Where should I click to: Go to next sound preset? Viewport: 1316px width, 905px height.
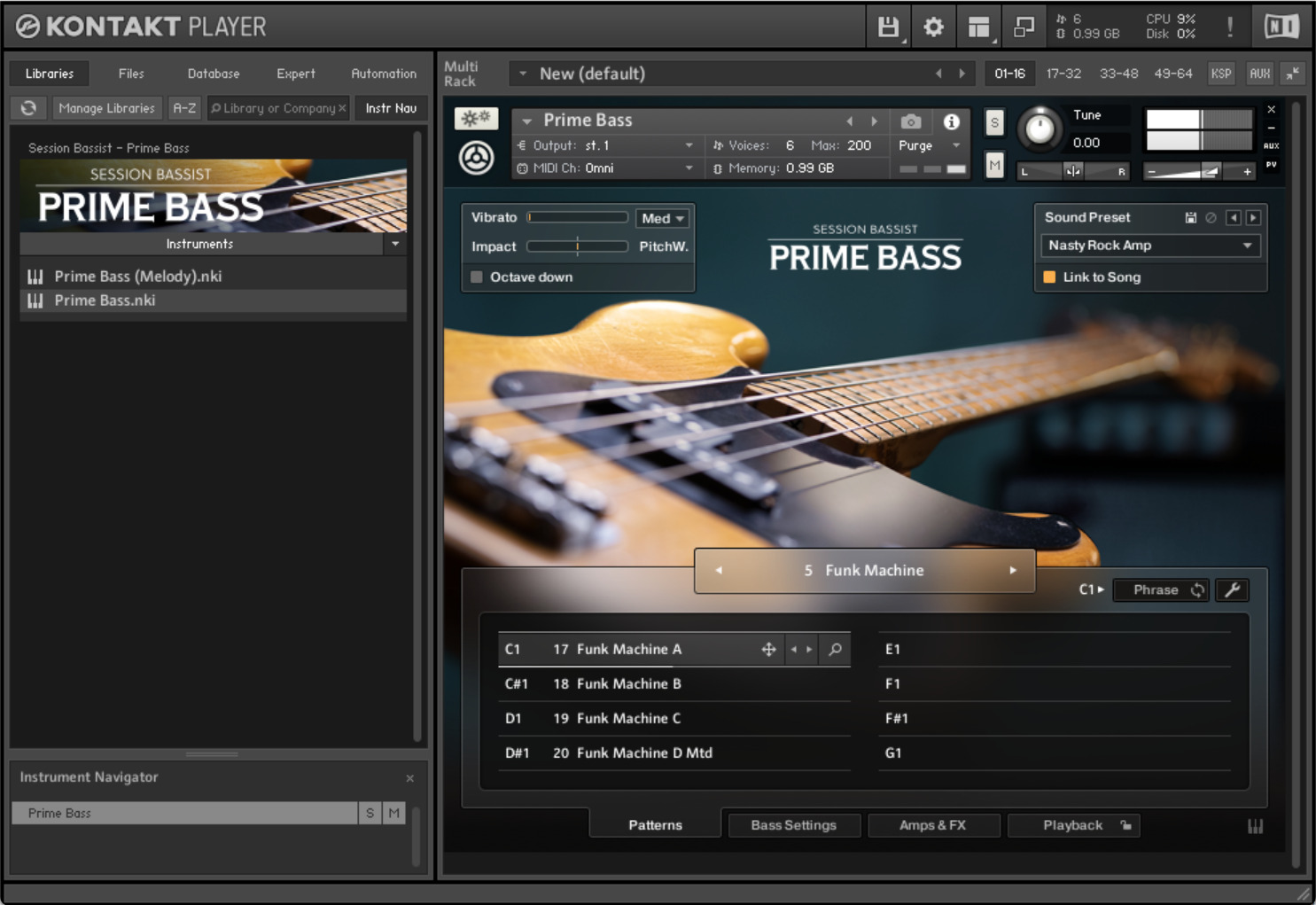(x=1253, y=218)
